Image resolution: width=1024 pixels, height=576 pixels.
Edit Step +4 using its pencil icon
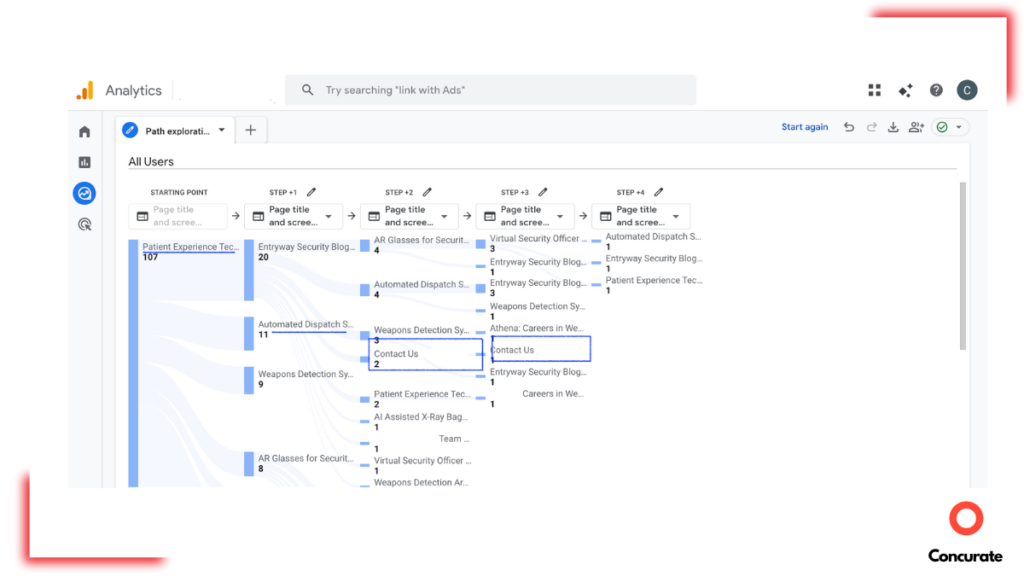[x=658, y=191]
